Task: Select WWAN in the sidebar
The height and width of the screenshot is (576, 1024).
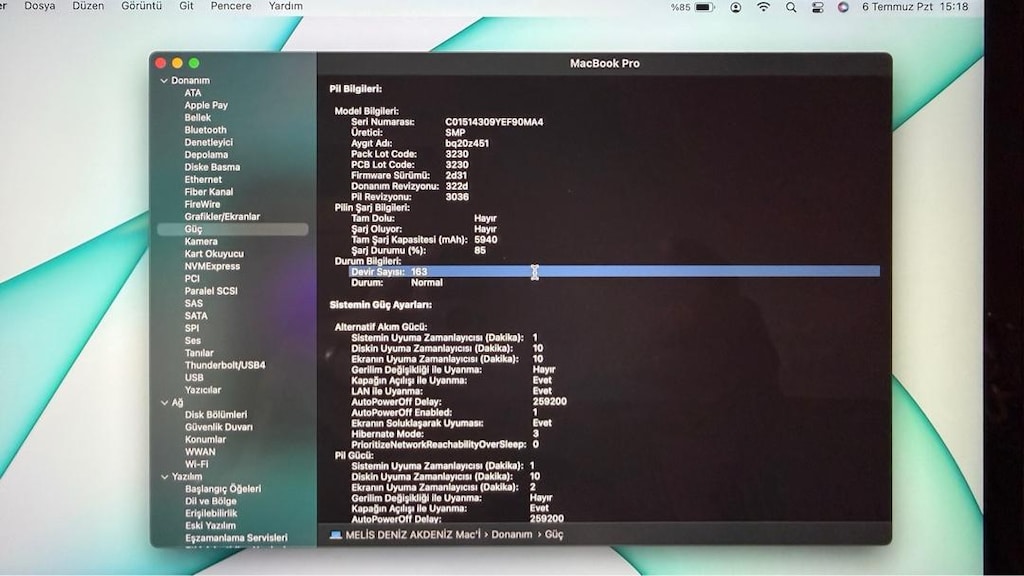Action: pos(200,452)
